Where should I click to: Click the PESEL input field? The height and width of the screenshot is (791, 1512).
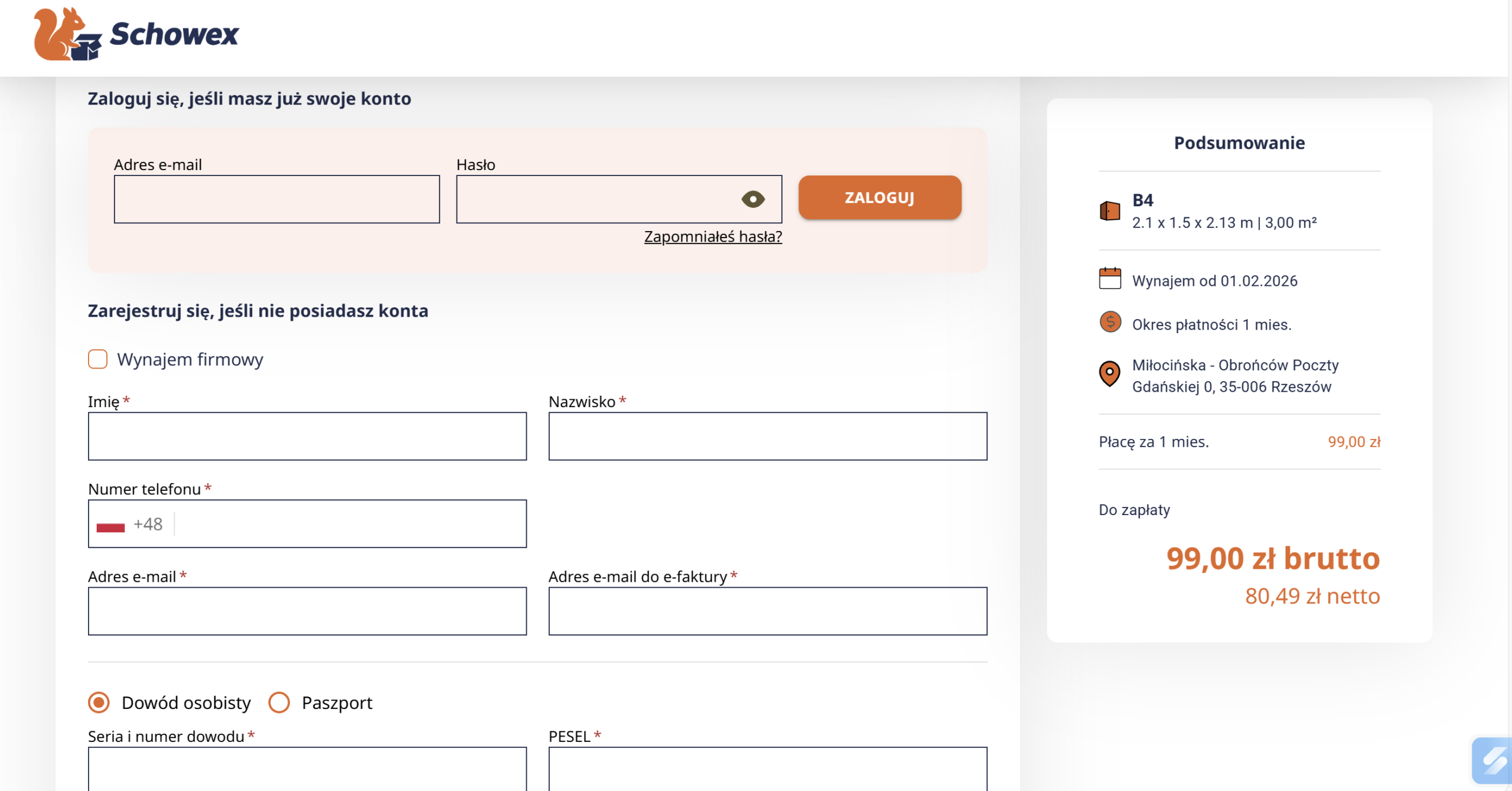tap(767, 768)
